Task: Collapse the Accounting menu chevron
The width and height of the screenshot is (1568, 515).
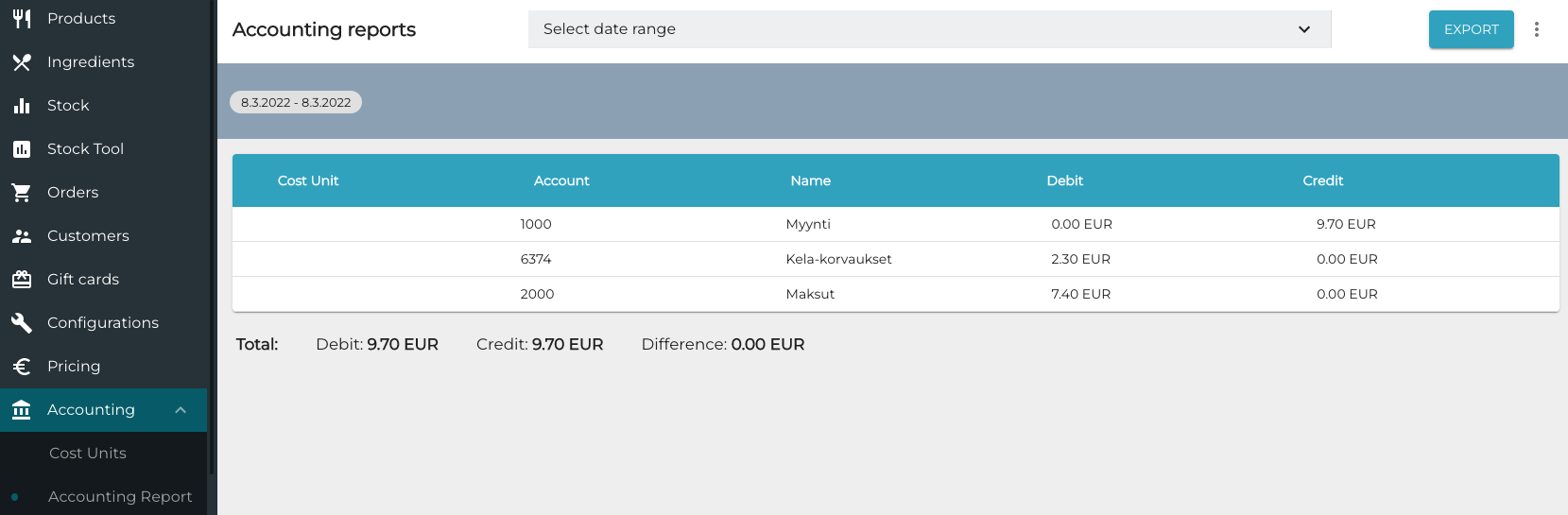Action: click(181, 410)
